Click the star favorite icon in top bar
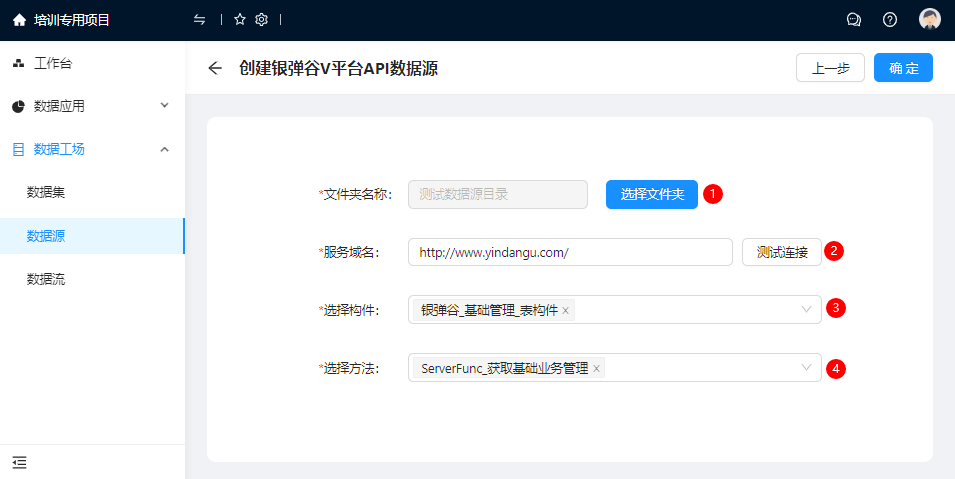Screen dimensions: 955x479 point(240,20)
